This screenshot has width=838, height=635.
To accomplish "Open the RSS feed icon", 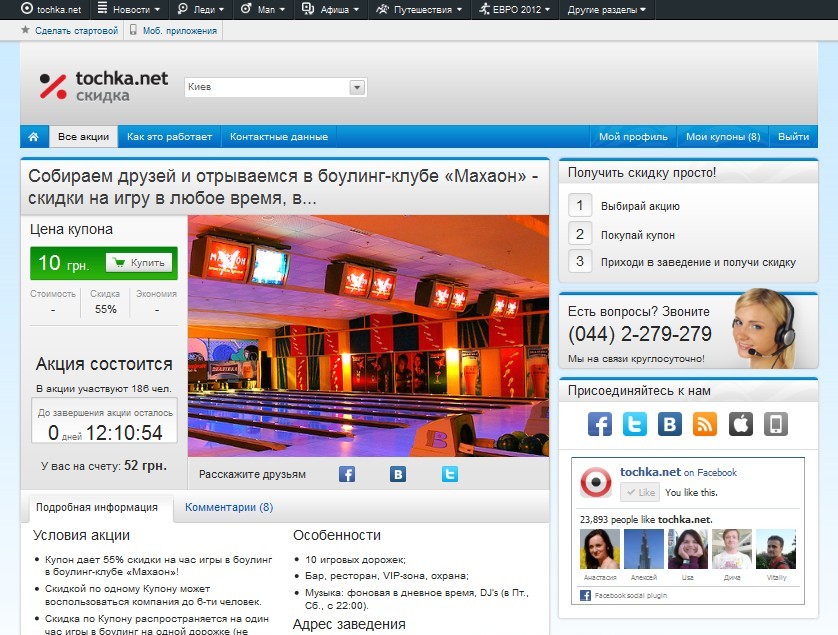I will (x=705, y=424).
